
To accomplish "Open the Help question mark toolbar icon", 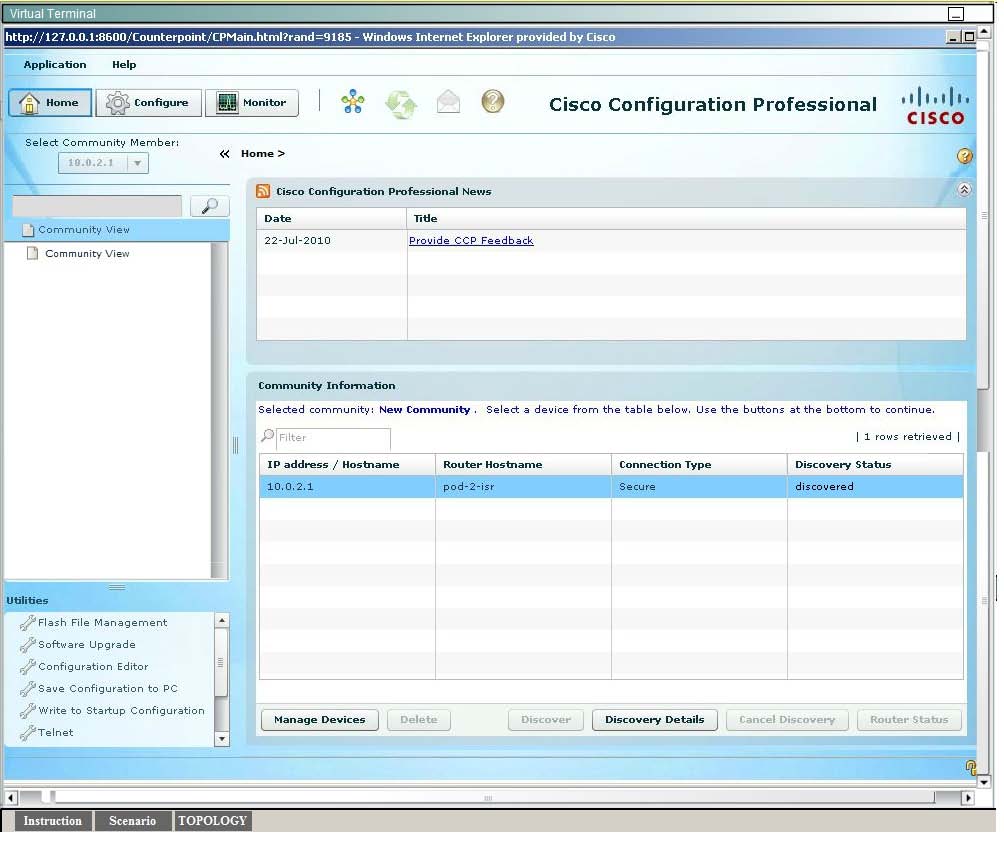I will (493, 101).
